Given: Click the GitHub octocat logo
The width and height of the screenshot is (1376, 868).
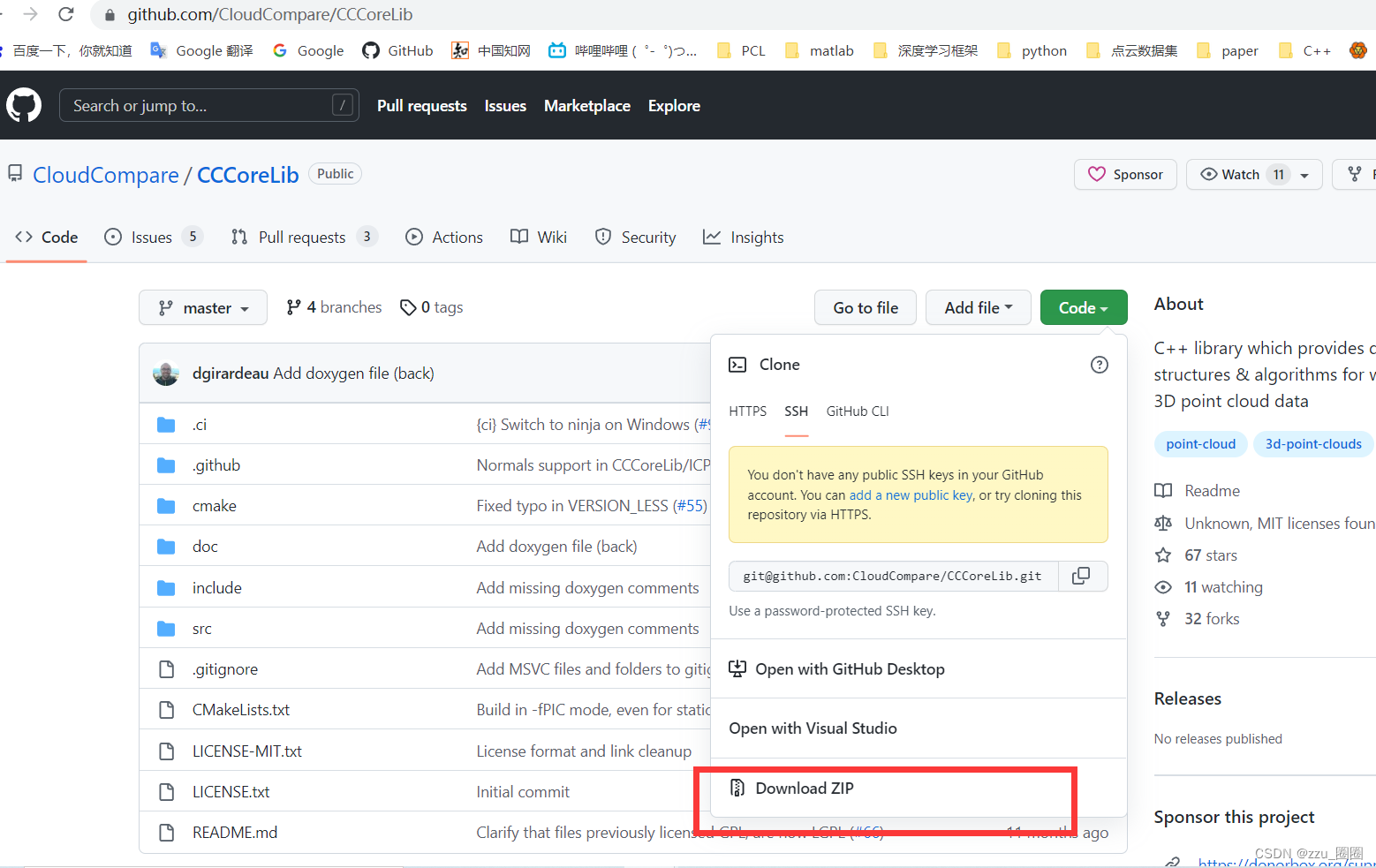Looking at the screenshot, I should coord(23,105).
